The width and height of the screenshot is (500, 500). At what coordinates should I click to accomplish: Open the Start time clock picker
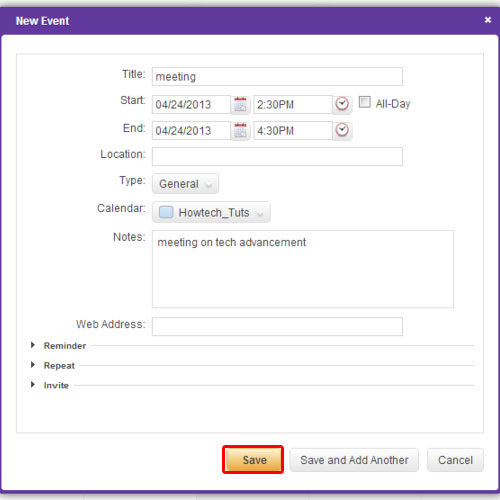tap(342, 104)
